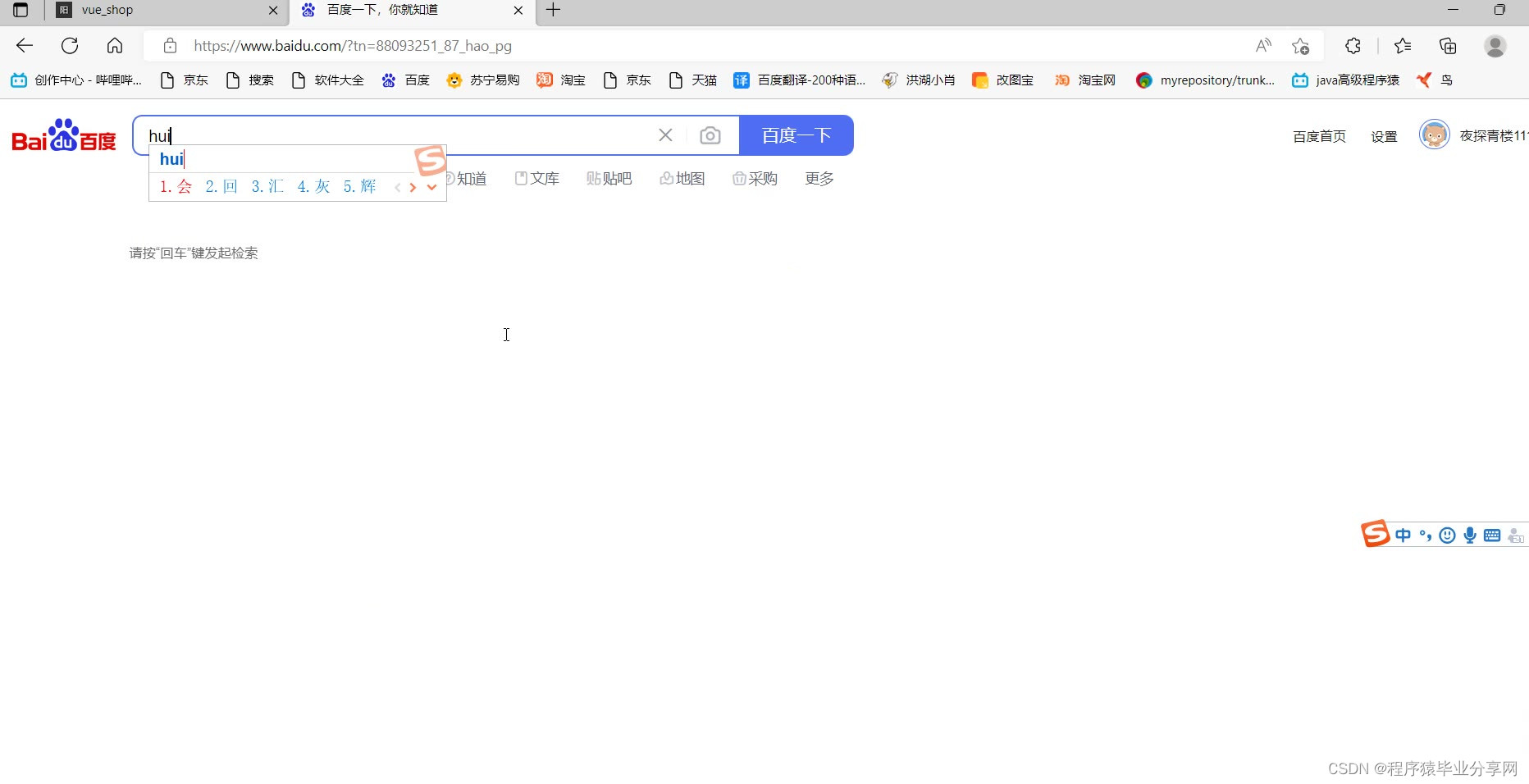Viewport: 1529px width, 784px height.
Task: Clear the search box text
Action: [665, 135]
